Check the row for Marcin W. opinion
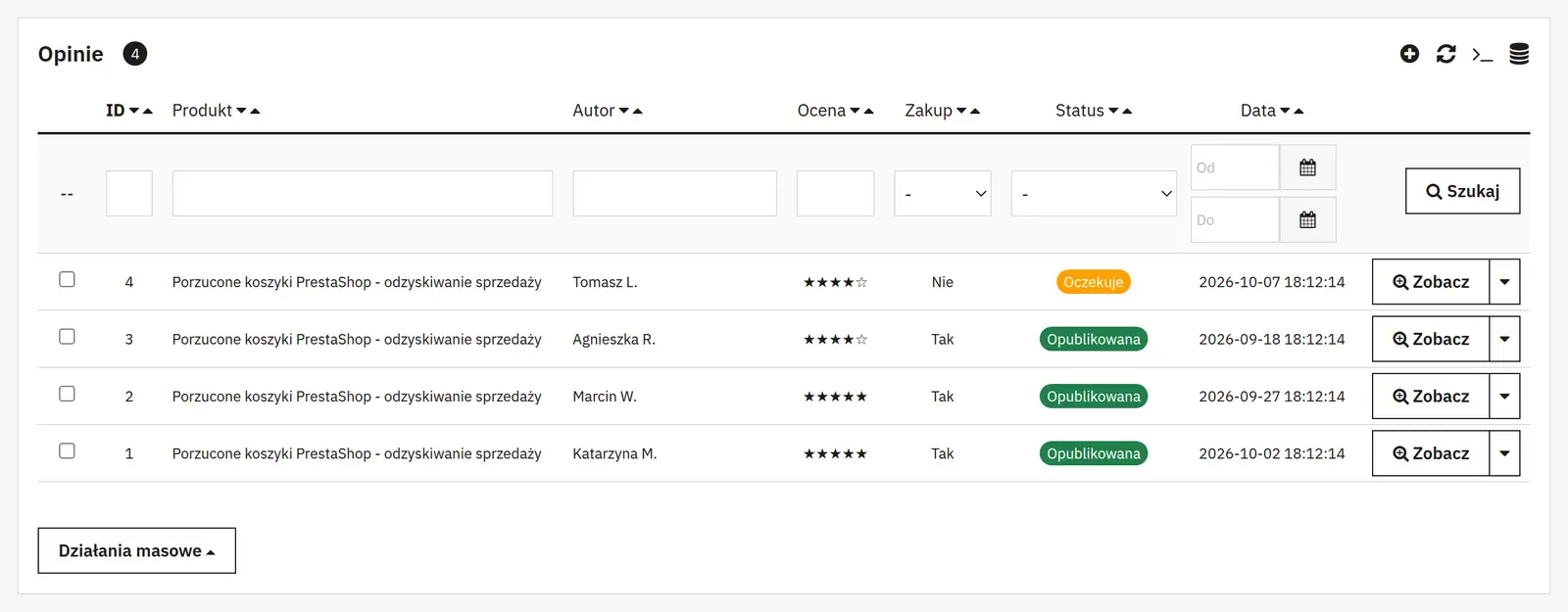This screenshot has width=1568, height=612. click(x=67, y=394)
